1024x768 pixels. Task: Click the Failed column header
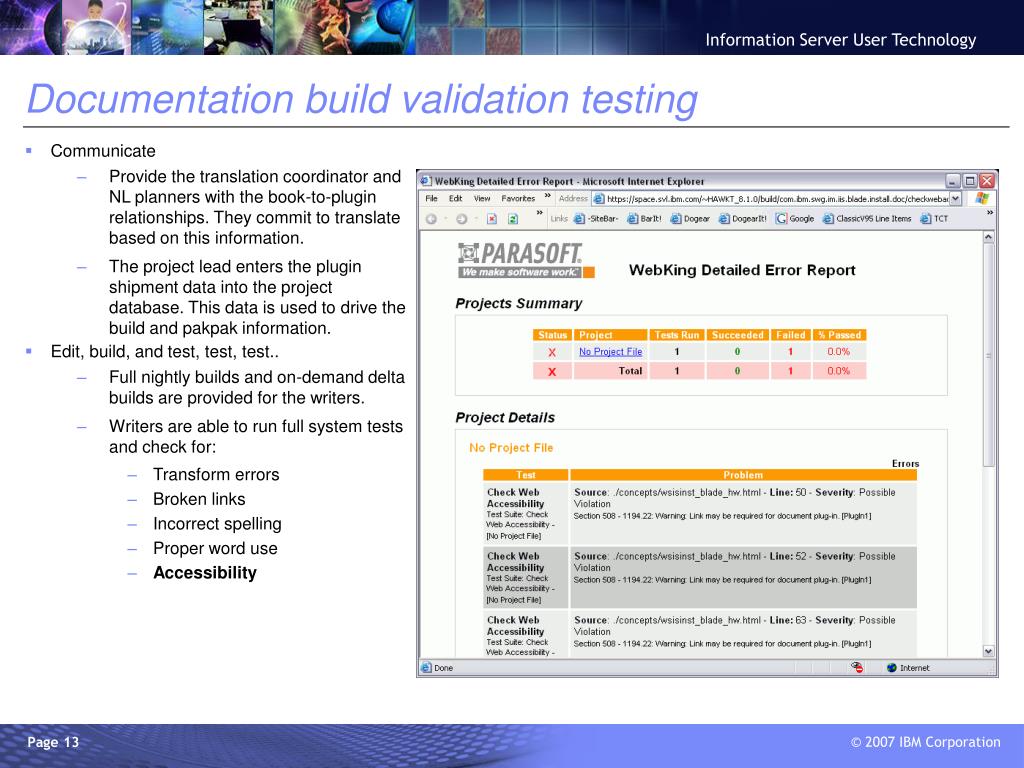790,335
